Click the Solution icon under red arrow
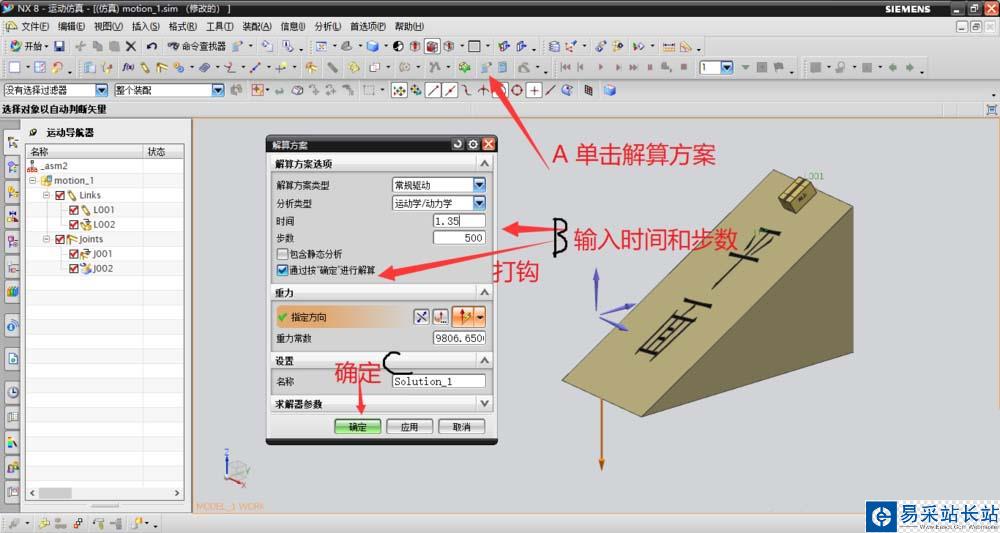This screenshot has height=533, width=1000. pyautogui.click(x=486, y=67)
